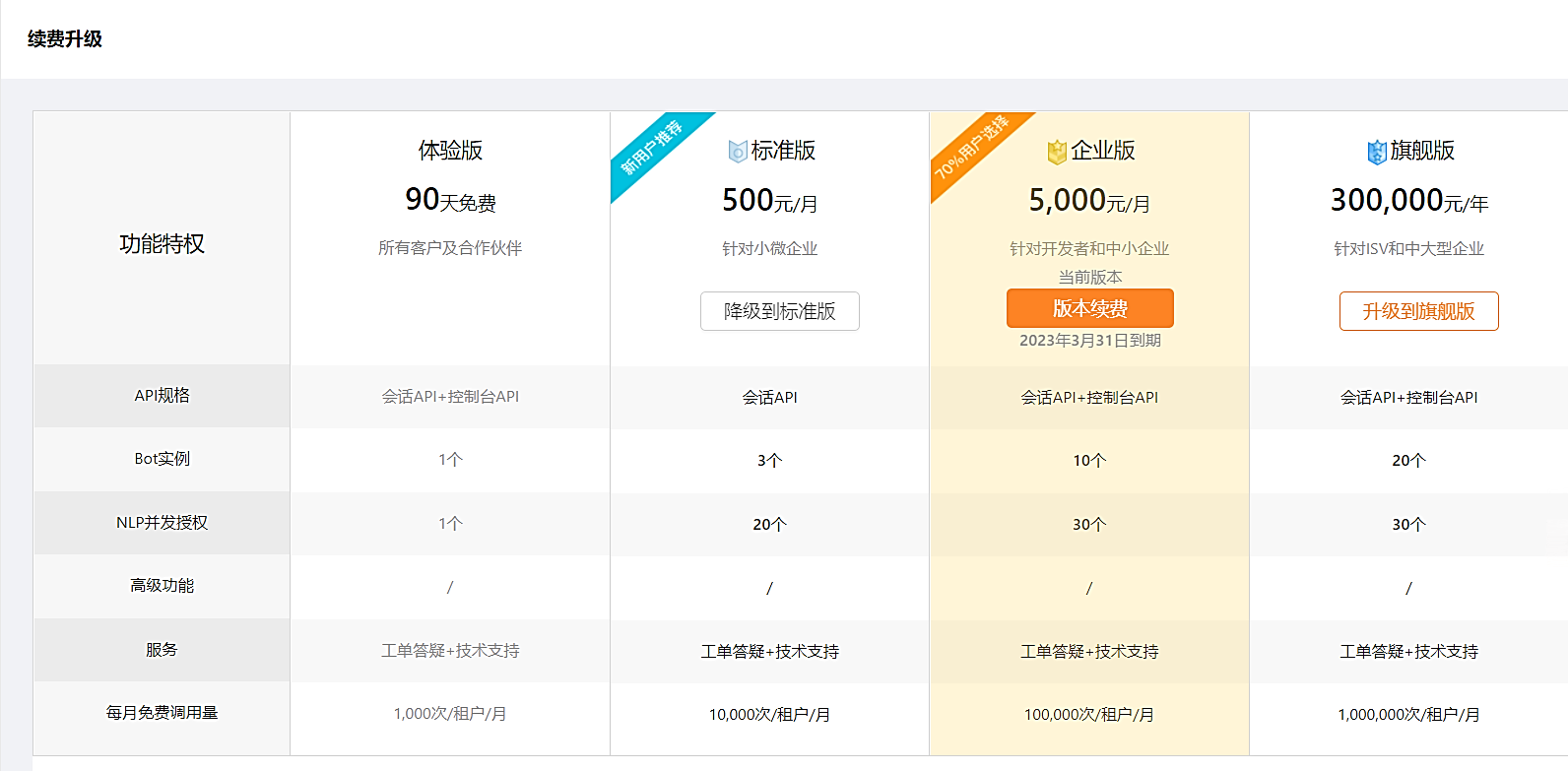Image resolution: width=1568 pixels, height=771 pixels.
Task: Click the 1,000,000次/租户/月 cell
Action: pyautogui.click(x=1409, y=715)
